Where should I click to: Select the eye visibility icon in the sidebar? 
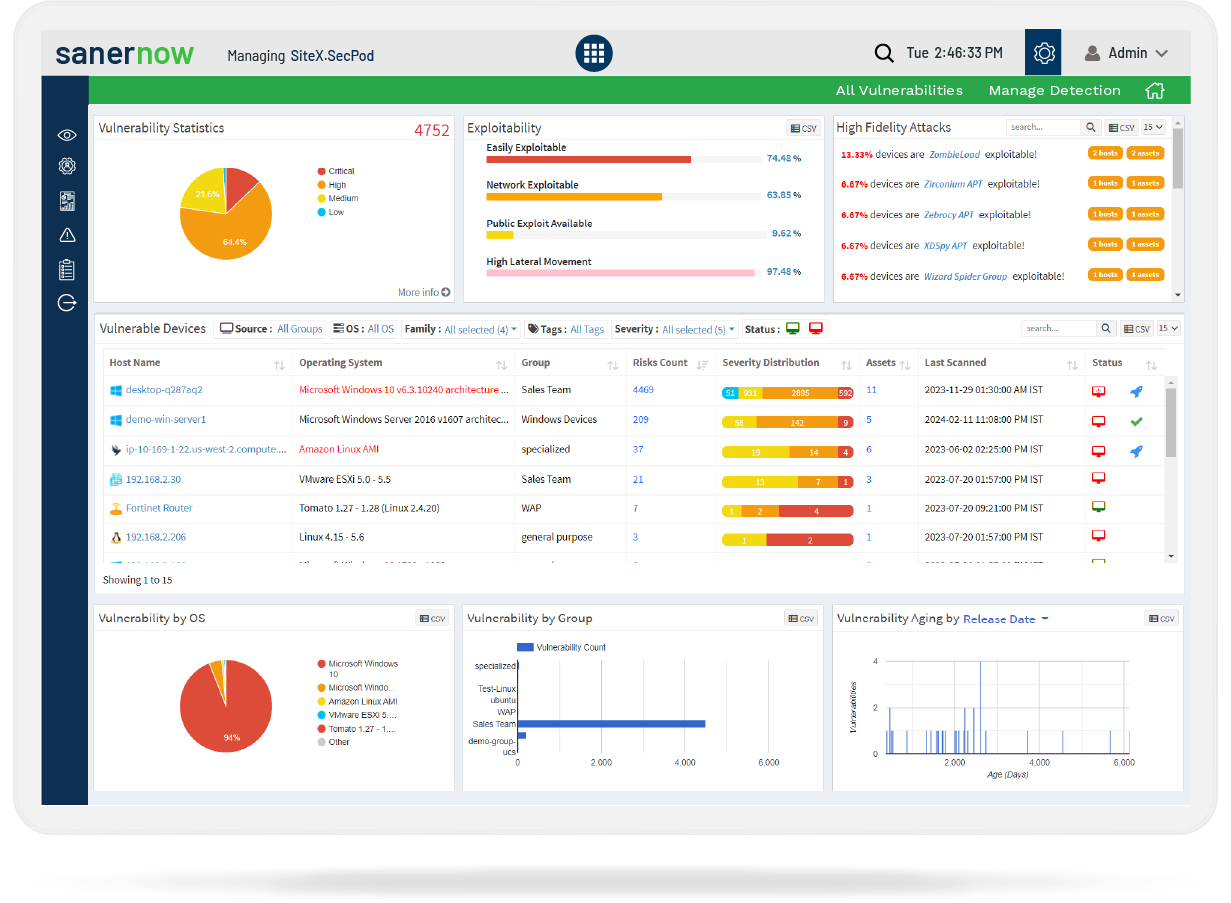(x=66, y=135)
